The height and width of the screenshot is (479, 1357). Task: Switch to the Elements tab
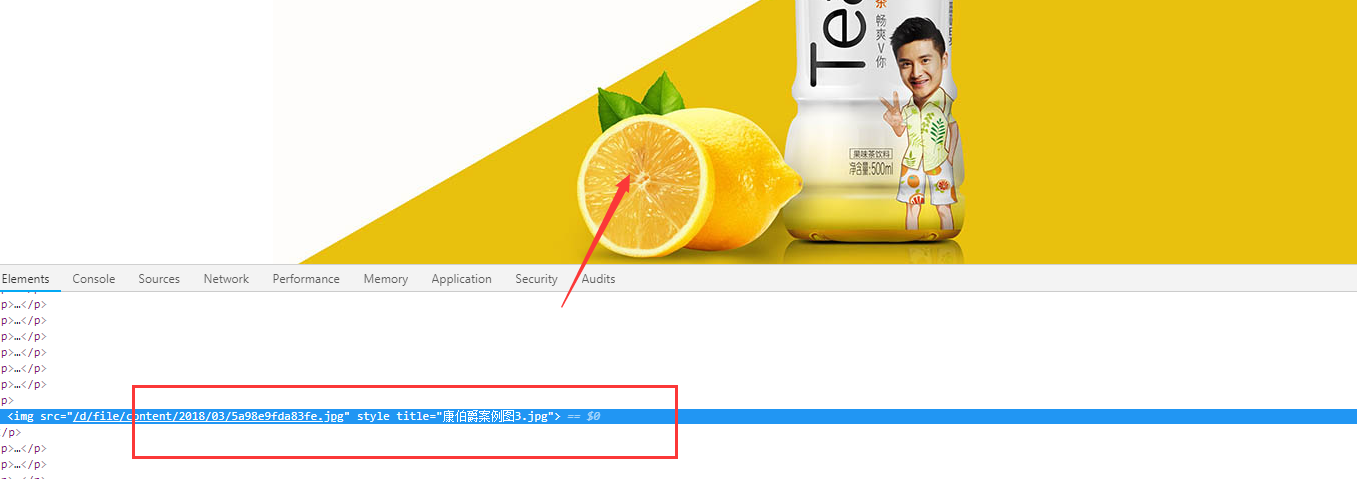[25, 279]
